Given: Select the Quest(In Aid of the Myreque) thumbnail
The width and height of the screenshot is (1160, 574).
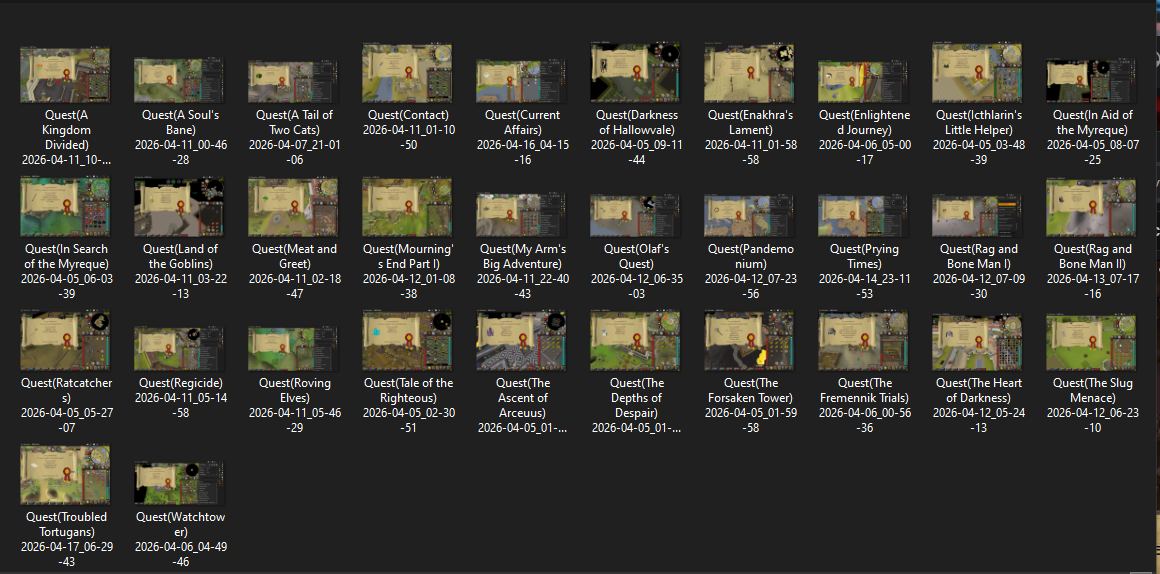Looking at the screenshot, I should tap(1090, 81).
